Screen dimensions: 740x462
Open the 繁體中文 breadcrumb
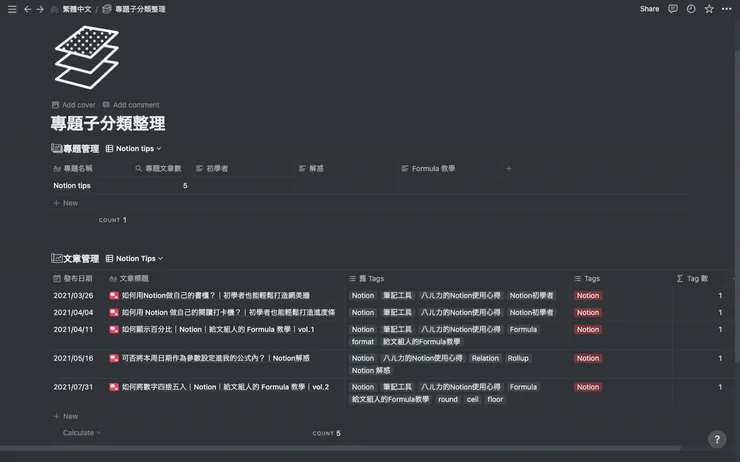[71, 9]
